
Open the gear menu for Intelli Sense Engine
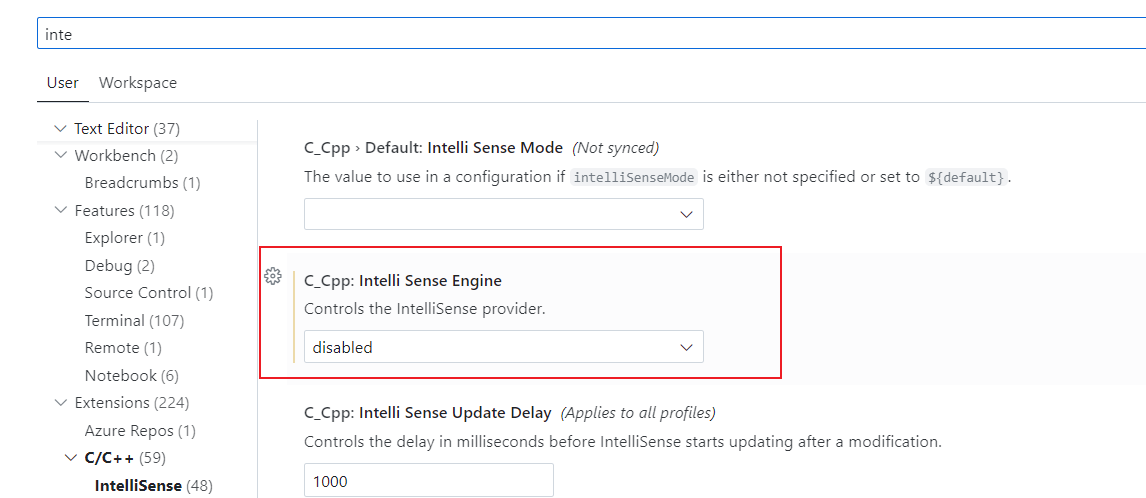point(273,276)
